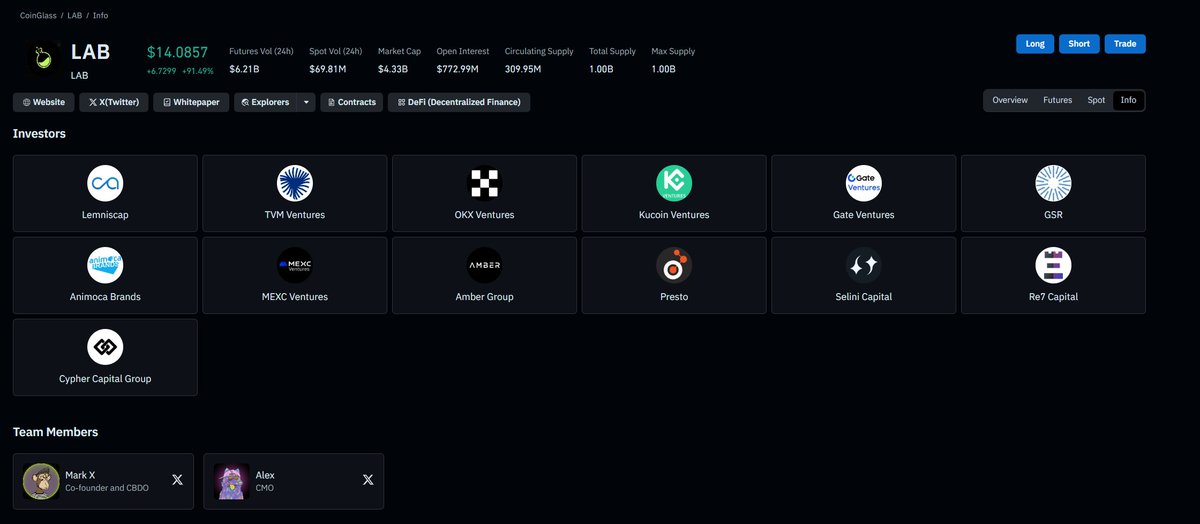Click the Investors section heading
The width and height of the screenshot is (1200, 524).
pyautogui.click(x=39, y=133)
